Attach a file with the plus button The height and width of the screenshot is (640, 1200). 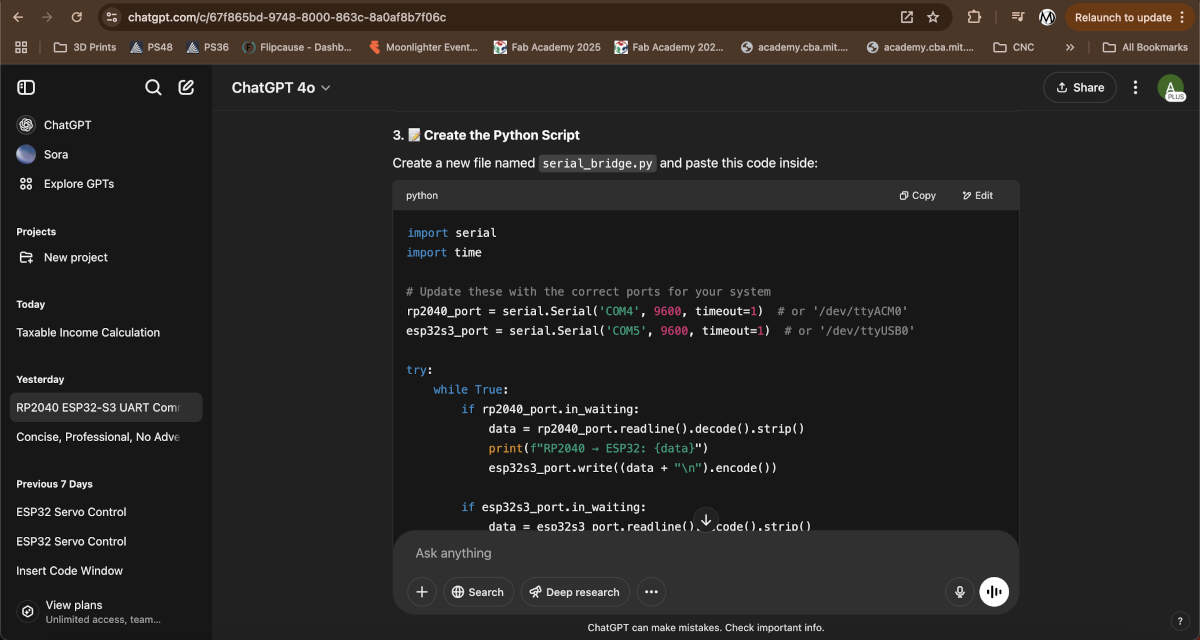click(422, 592)
